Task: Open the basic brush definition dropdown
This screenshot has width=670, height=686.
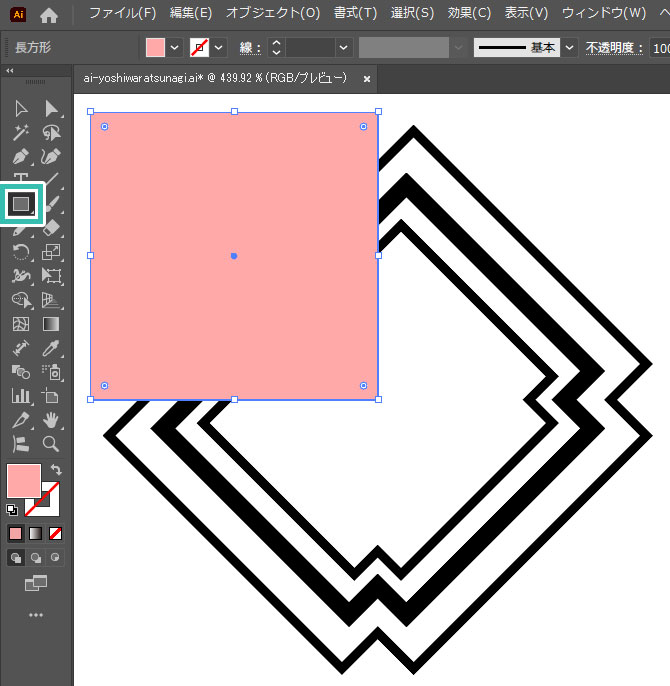Action: pyautogui.click(x=569, y=47)
